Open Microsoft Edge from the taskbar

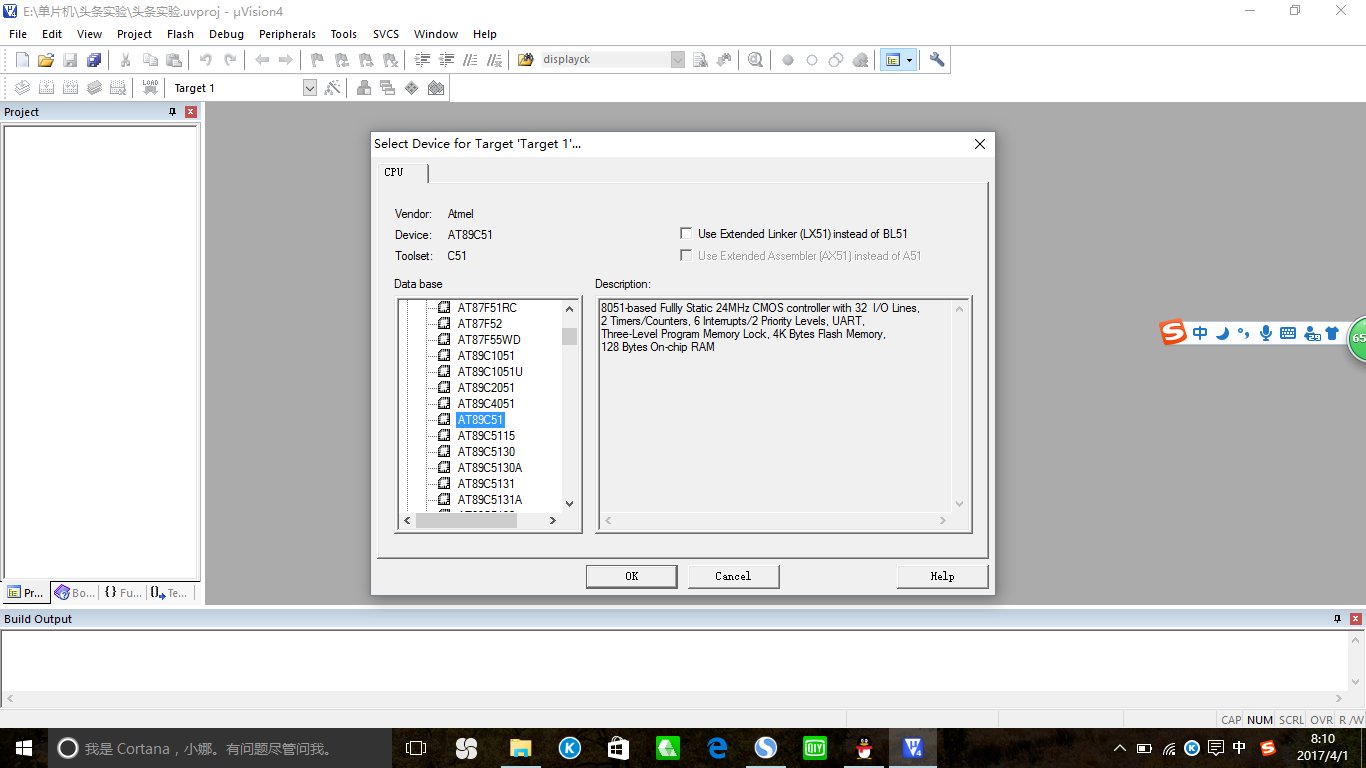tap(716, 748)
